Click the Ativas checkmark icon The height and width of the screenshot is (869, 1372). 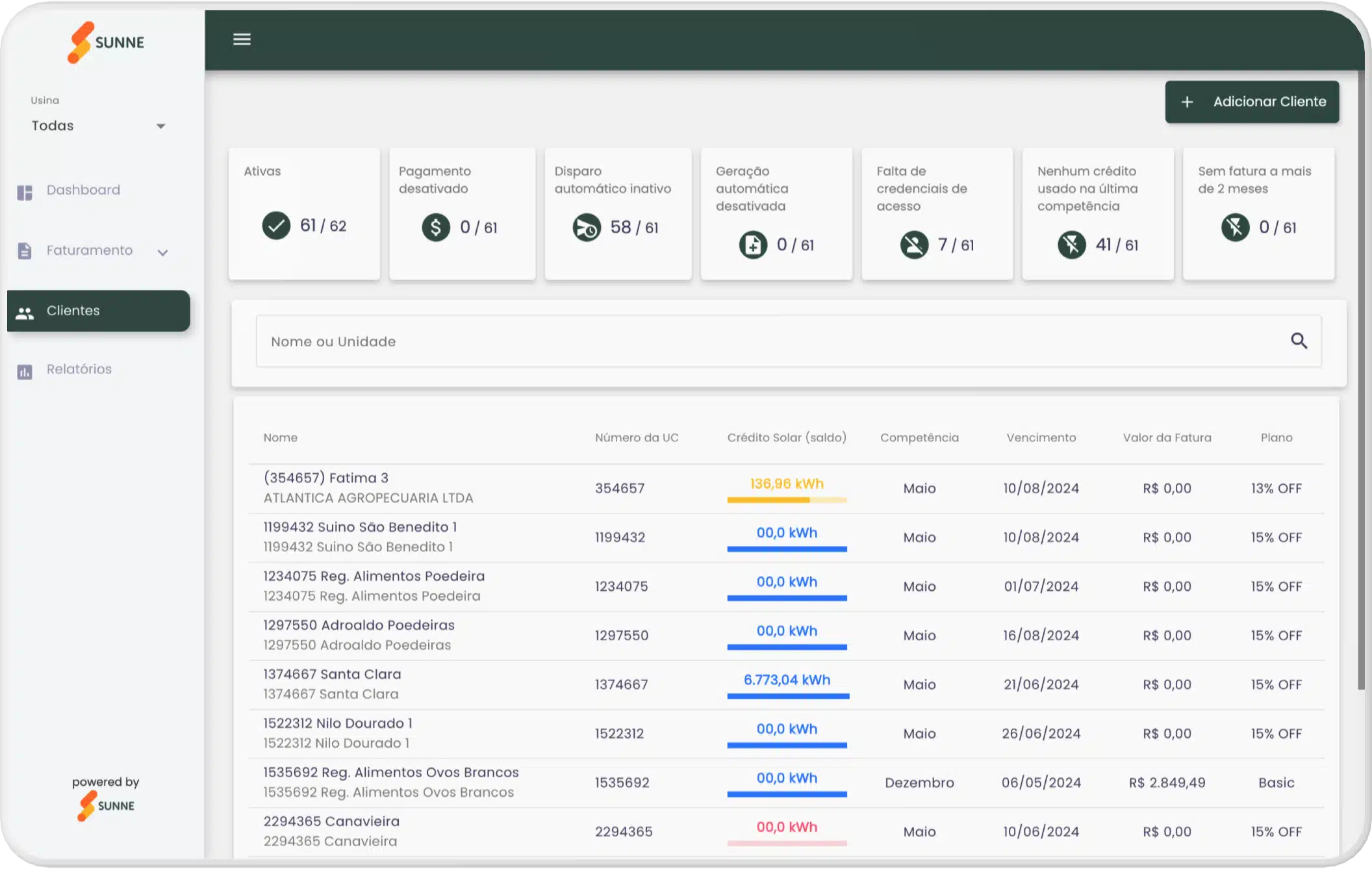tap(276, 226)
